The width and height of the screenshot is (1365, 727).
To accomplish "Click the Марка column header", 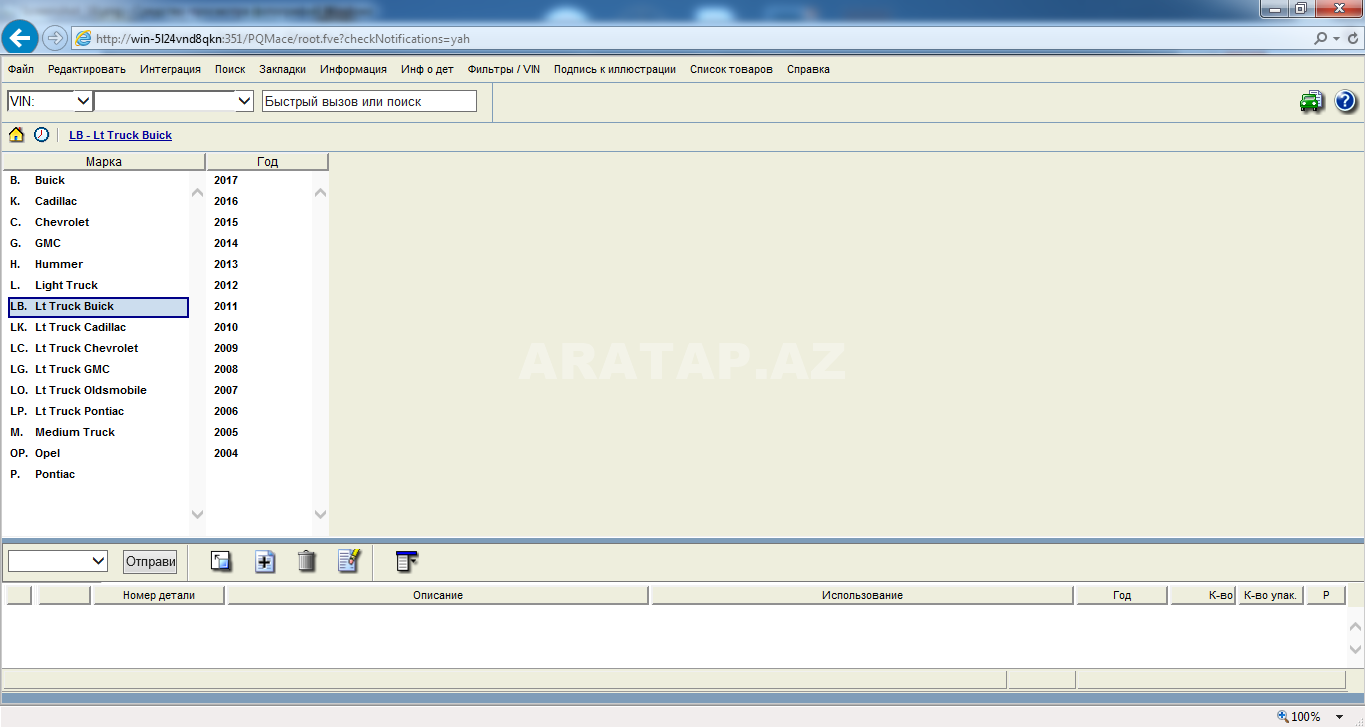I will click(x=104, y=161).
